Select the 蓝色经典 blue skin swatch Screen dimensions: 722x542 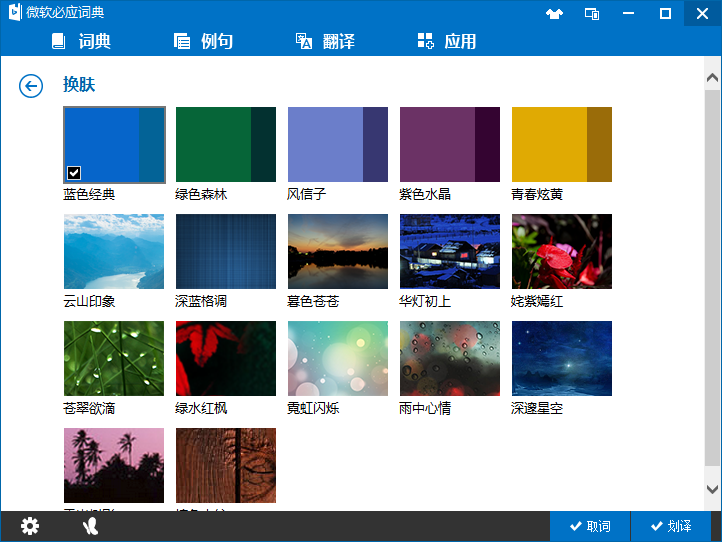114,145
